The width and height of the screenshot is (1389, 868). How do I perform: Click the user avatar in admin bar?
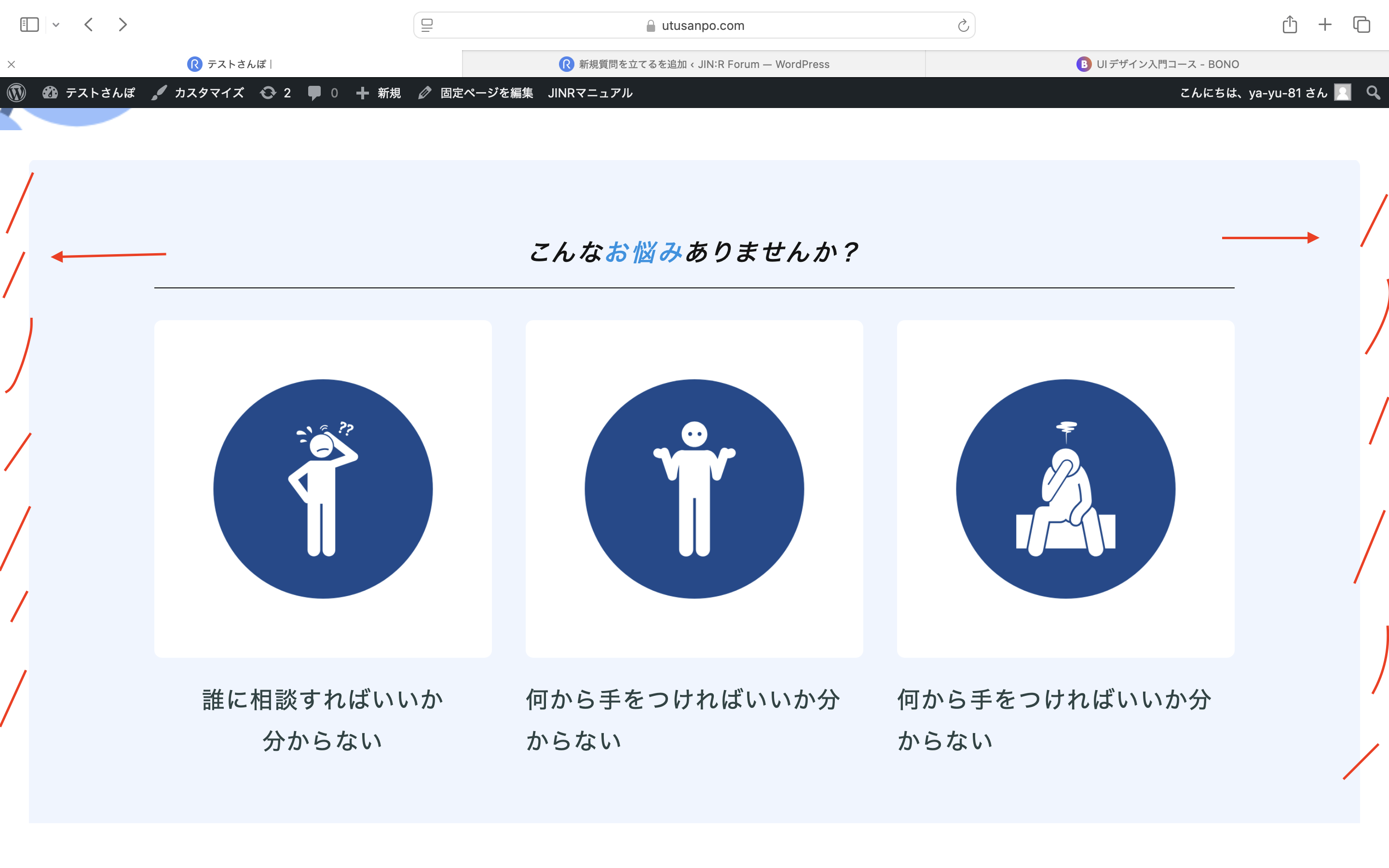(1343, 93)
